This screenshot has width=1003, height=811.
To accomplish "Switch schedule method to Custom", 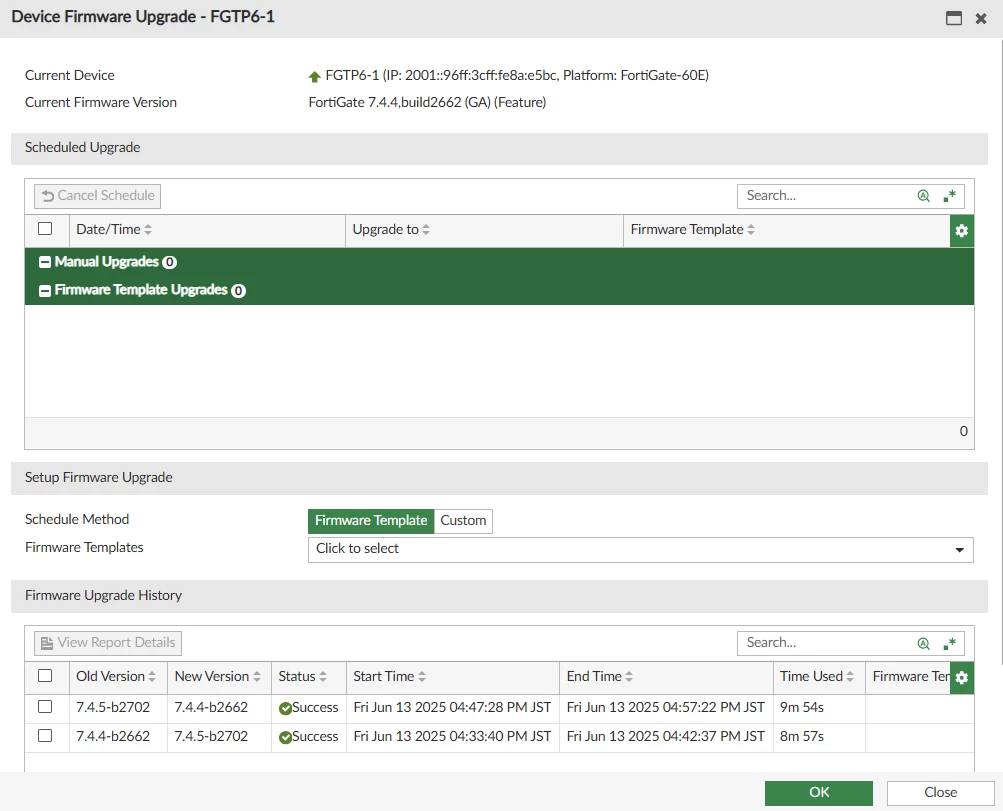I will tap(463, 521).
